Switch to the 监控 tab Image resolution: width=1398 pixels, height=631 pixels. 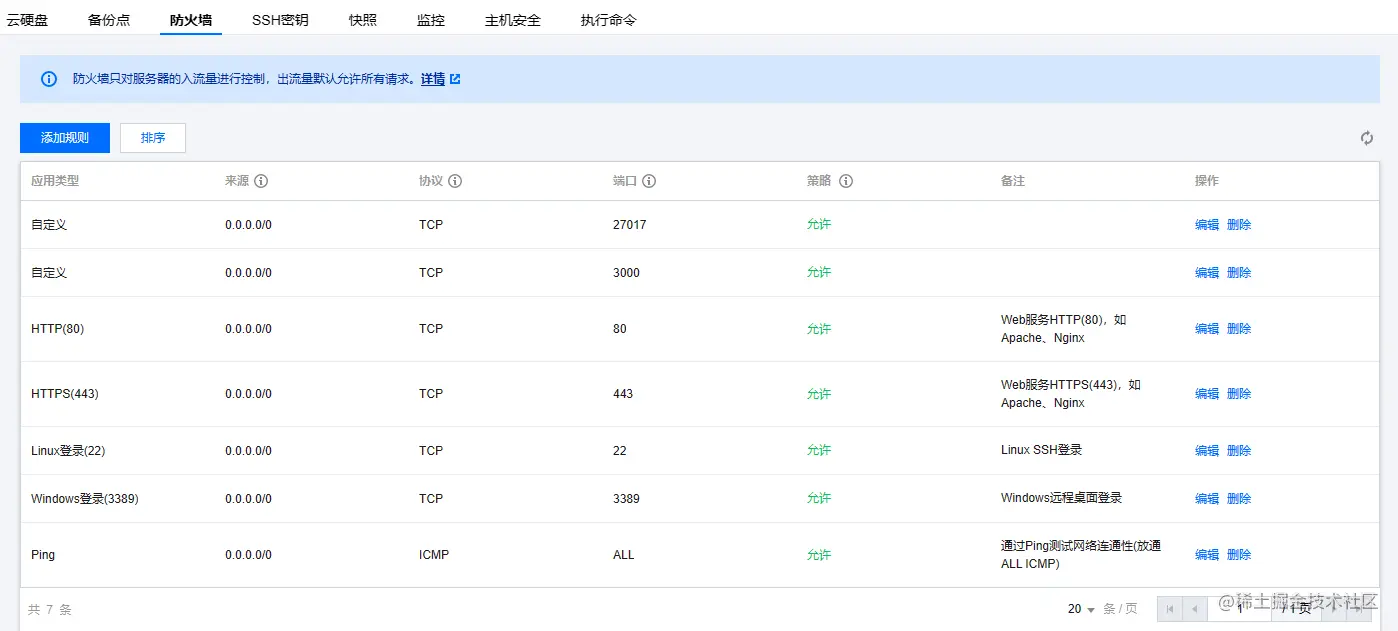coord(431,20)
